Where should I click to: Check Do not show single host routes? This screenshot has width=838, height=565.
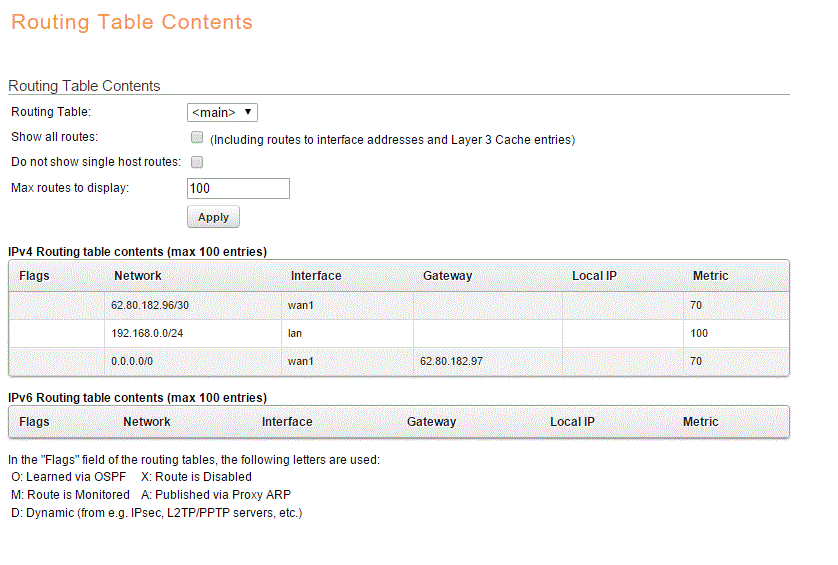coord(197,162)
